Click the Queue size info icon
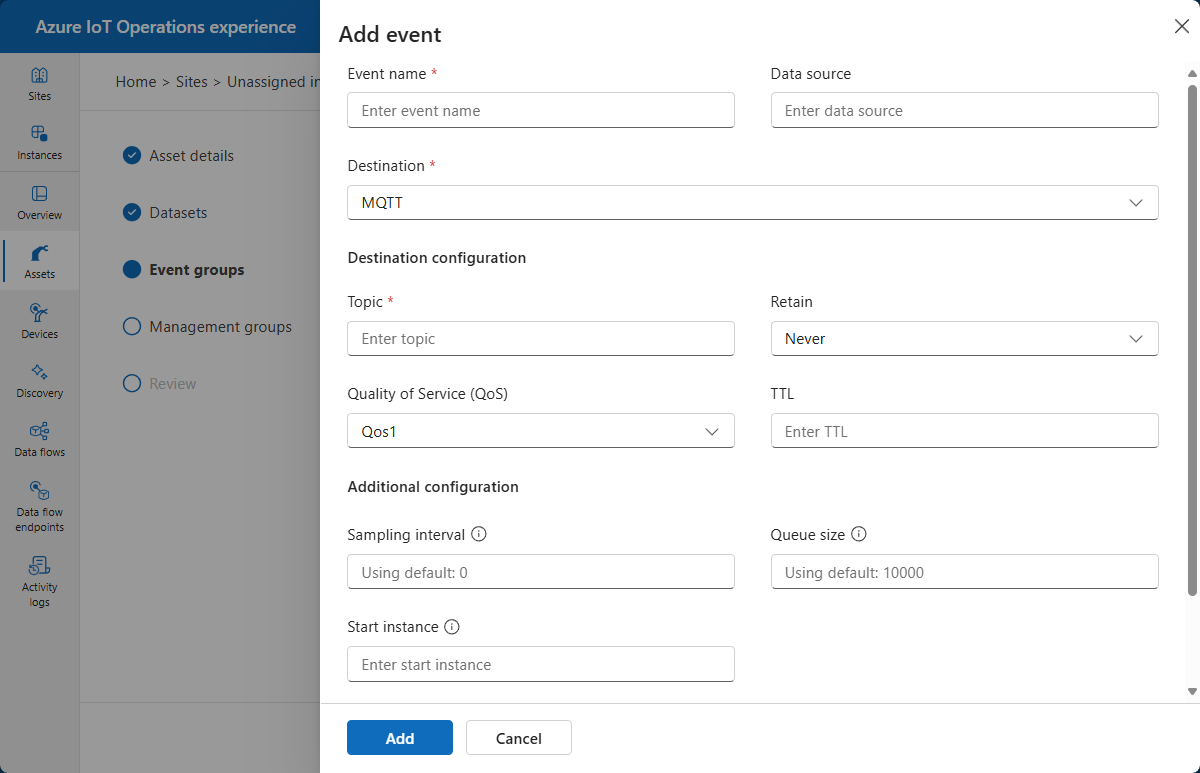Viewport: 1200px width, 773px height. (858, 535)
